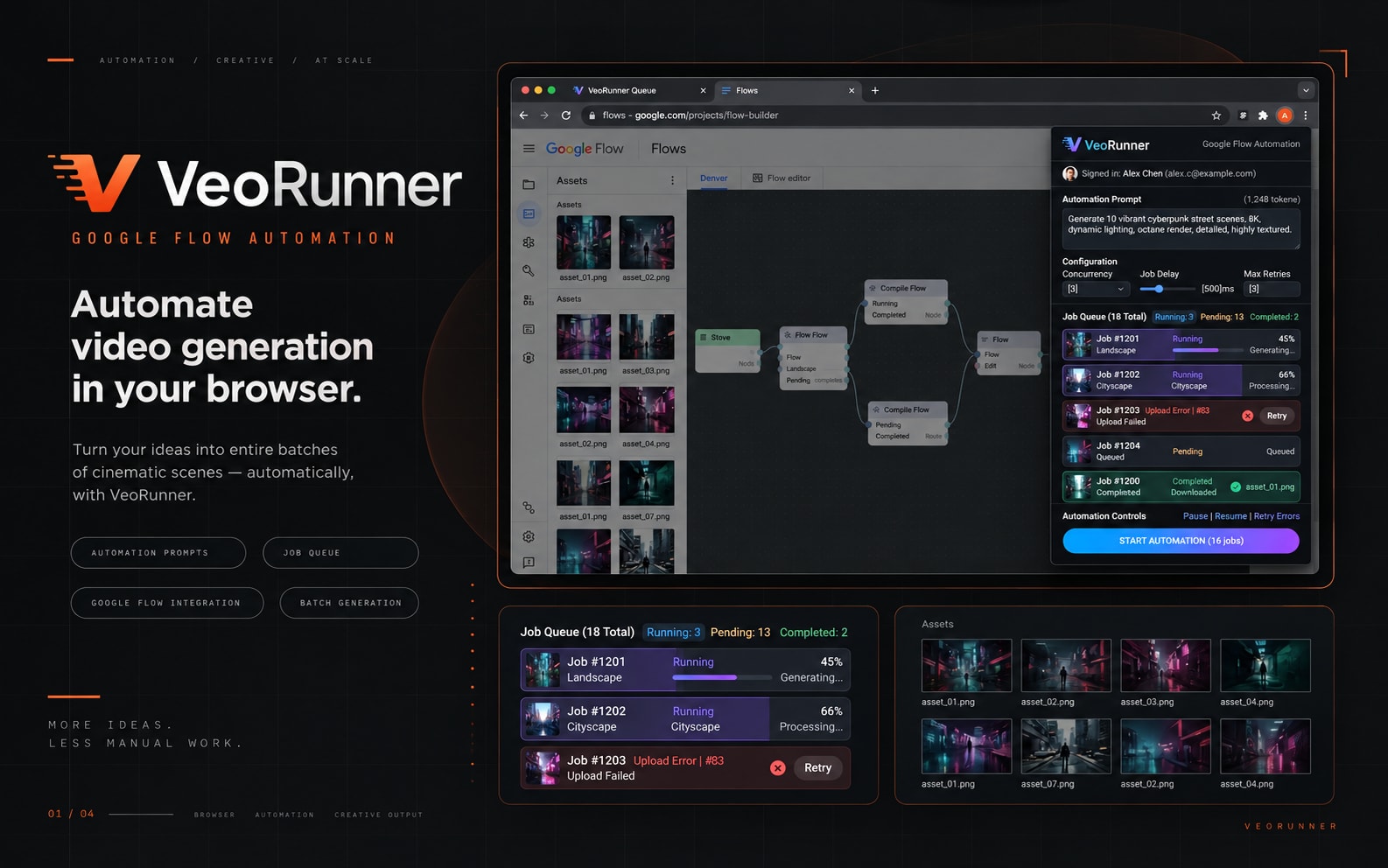Open the Concurrency dropdown
The width and height of the screenshot is (1388, 868).
point(1094,289)
